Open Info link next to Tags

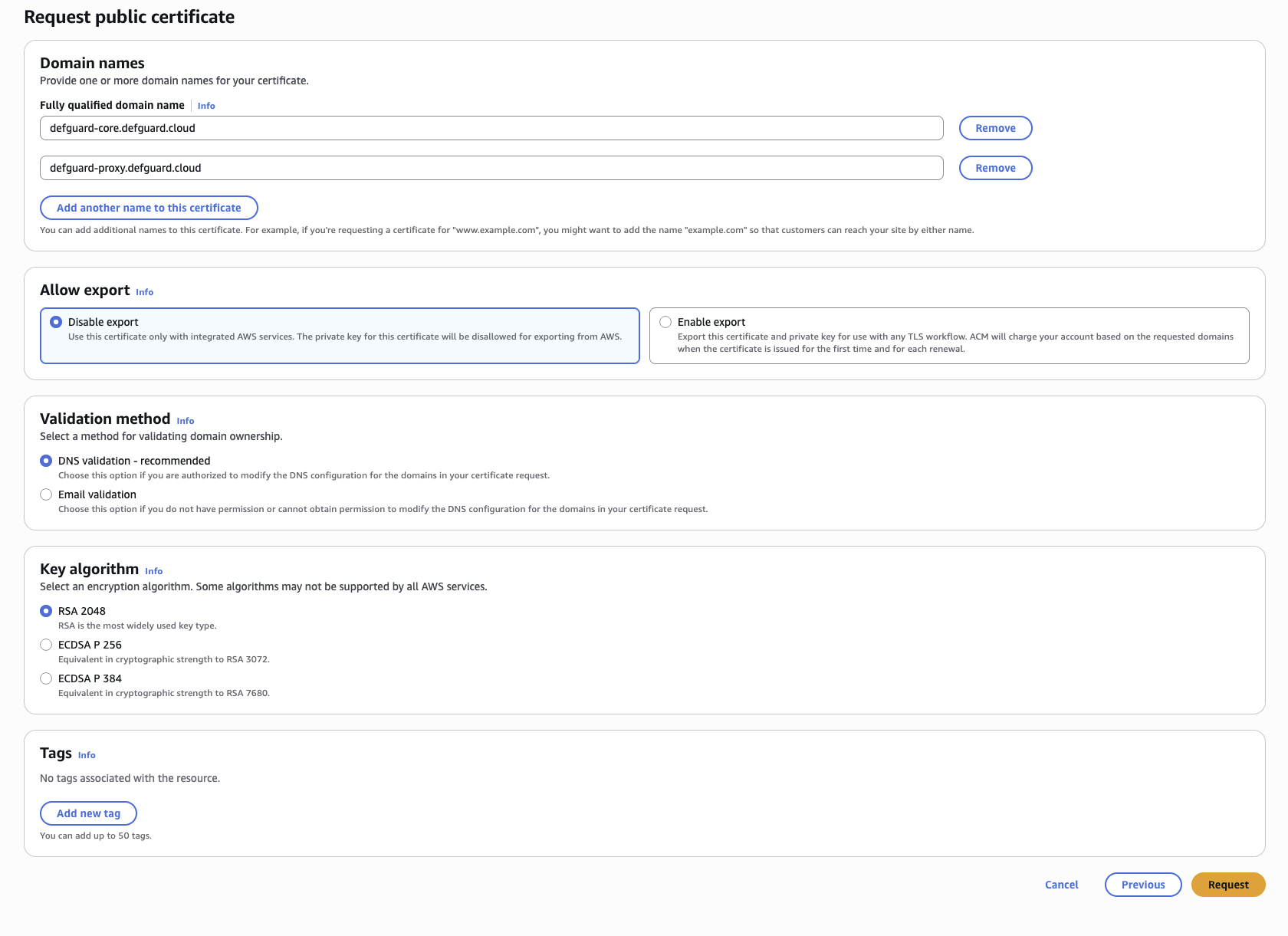[87, 755]
